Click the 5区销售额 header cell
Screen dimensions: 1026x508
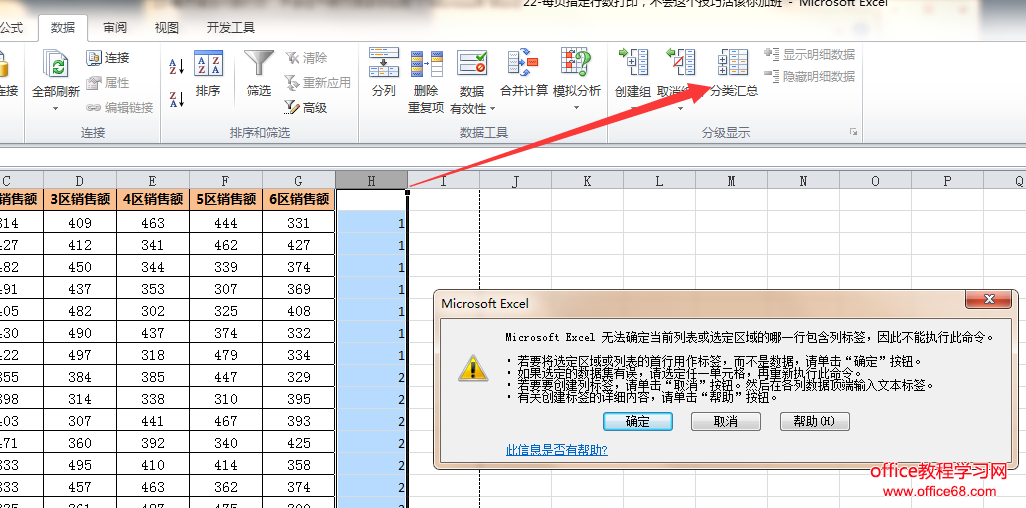click(226, 200)
